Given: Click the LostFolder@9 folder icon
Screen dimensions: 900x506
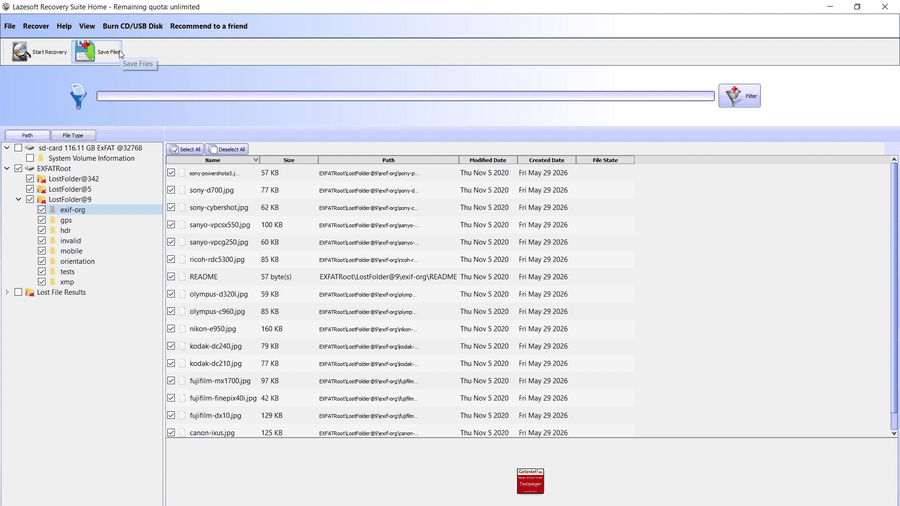Looking at the screenshot, I should point(41,200).
